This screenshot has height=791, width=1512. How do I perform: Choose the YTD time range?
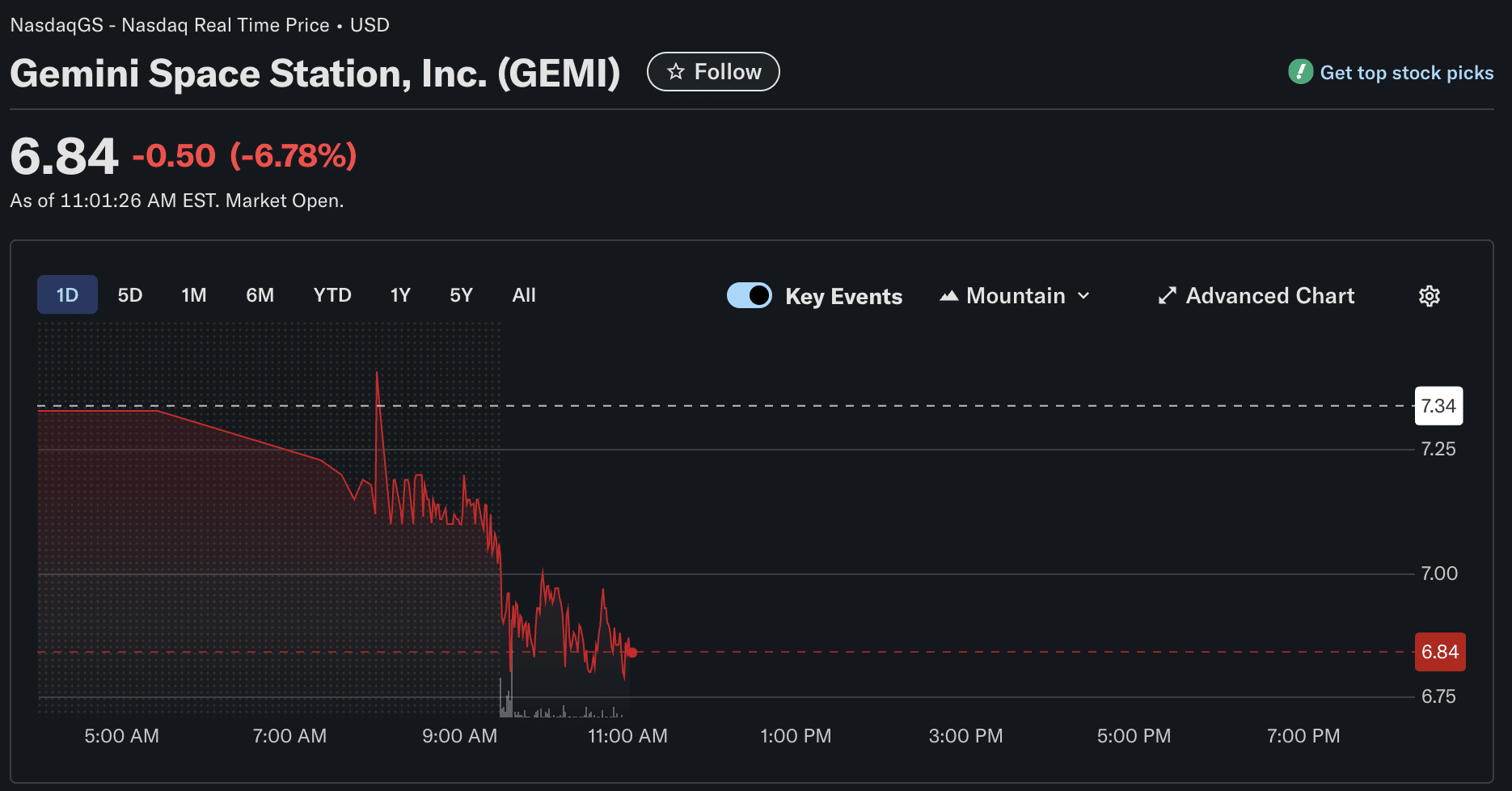tap(332, 295)
